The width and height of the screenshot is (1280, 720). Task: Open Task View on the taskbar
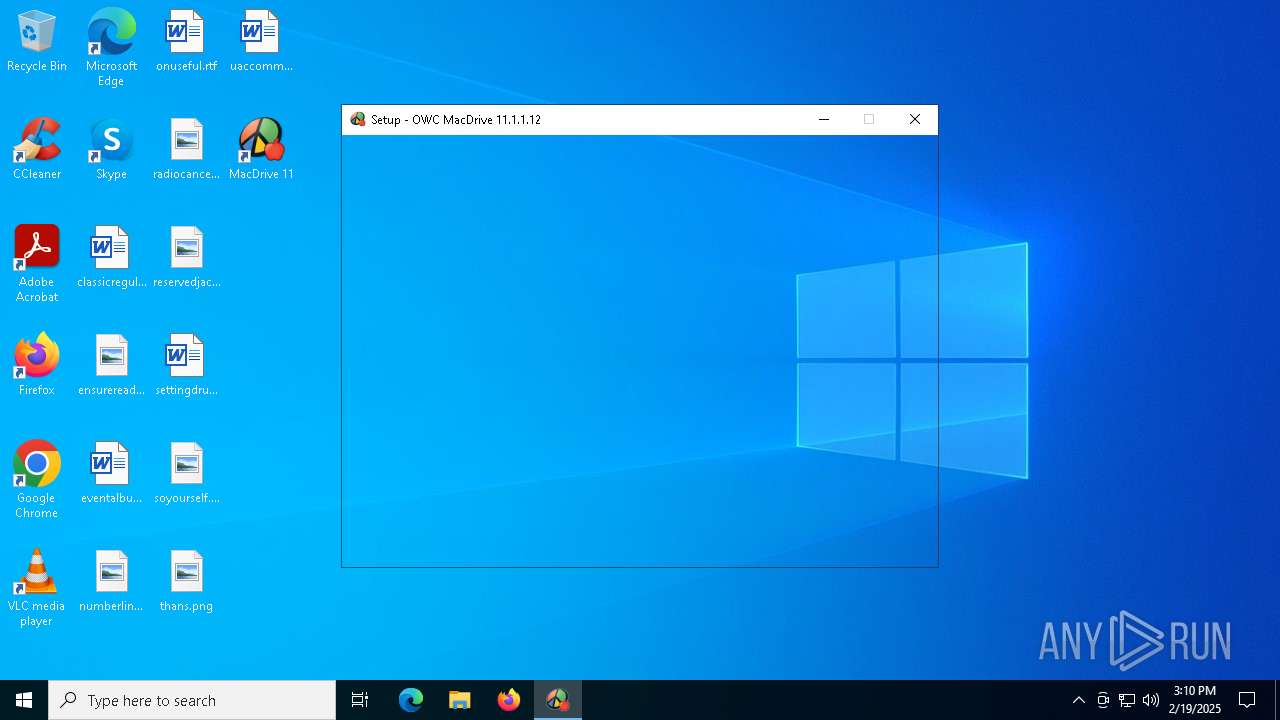click(x=360, y=700)
